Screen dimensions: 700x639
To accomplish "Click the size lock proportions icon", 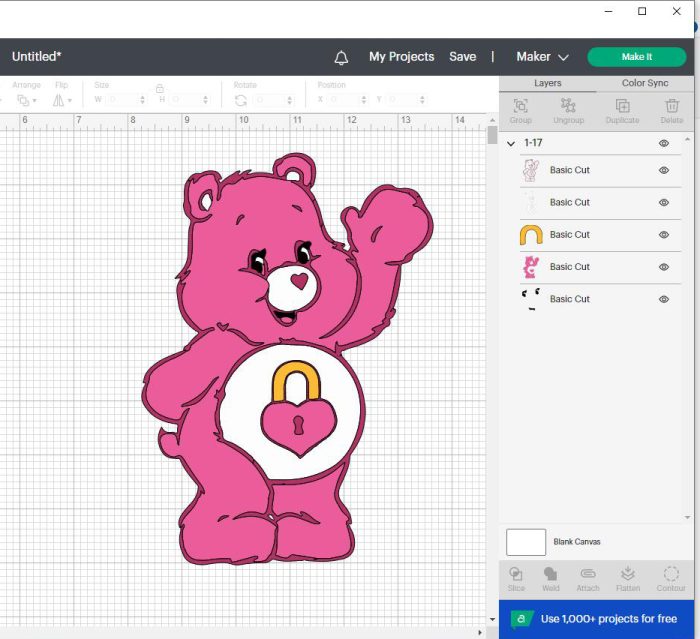I will coord(160,88).
